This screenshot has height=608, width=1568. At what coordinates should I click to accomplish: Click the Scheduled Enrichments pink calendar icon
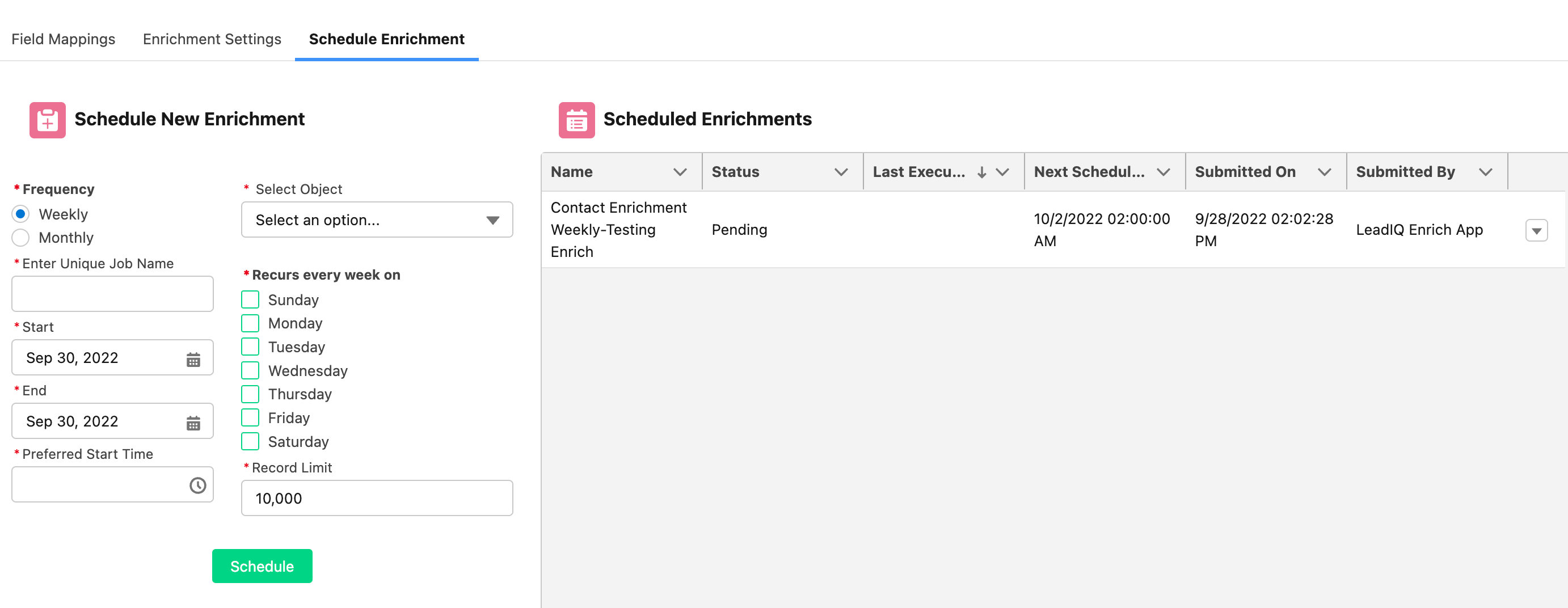(576, 120)
